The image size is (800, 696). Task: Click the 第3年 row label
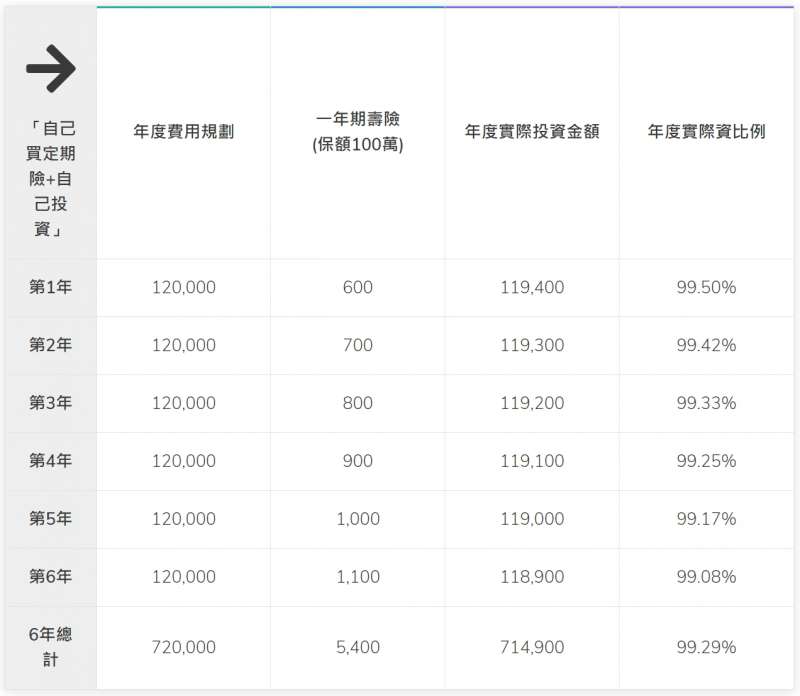pyautogui.click(x=51, y=403)
